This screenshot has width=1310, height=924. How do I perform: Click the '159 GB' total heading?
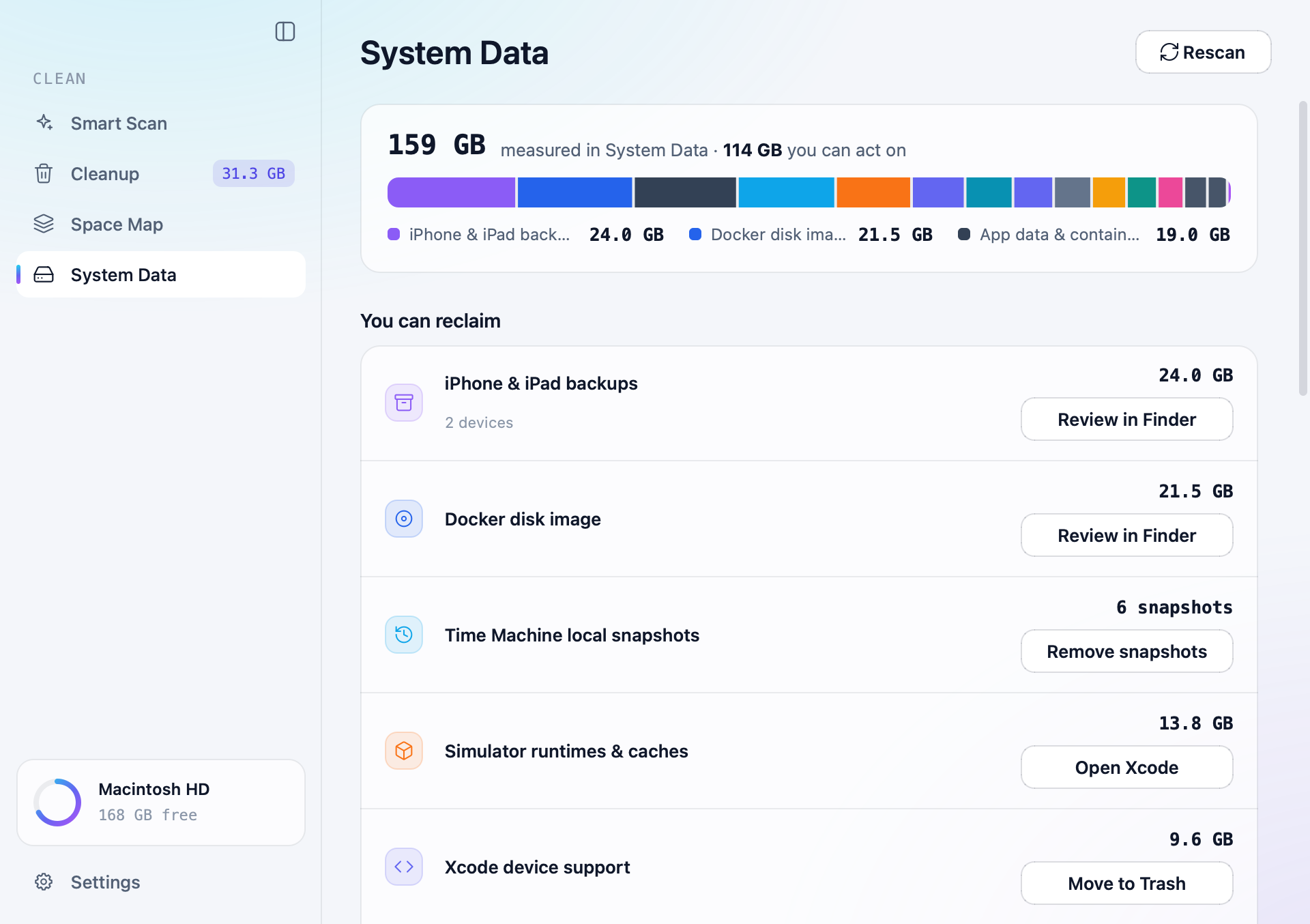(437, 145)
